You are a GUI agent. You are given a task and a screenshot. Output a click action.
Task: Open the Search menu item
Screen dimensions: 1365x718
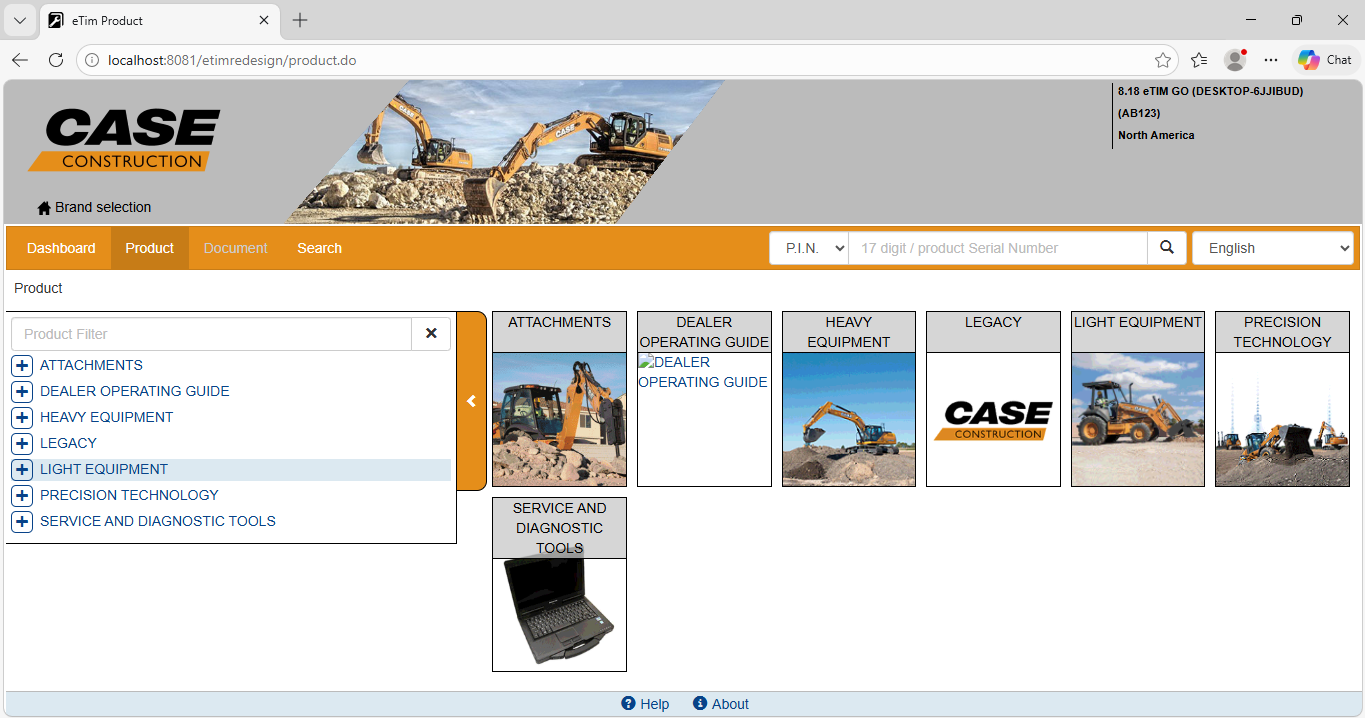click(x=320, y=248)
